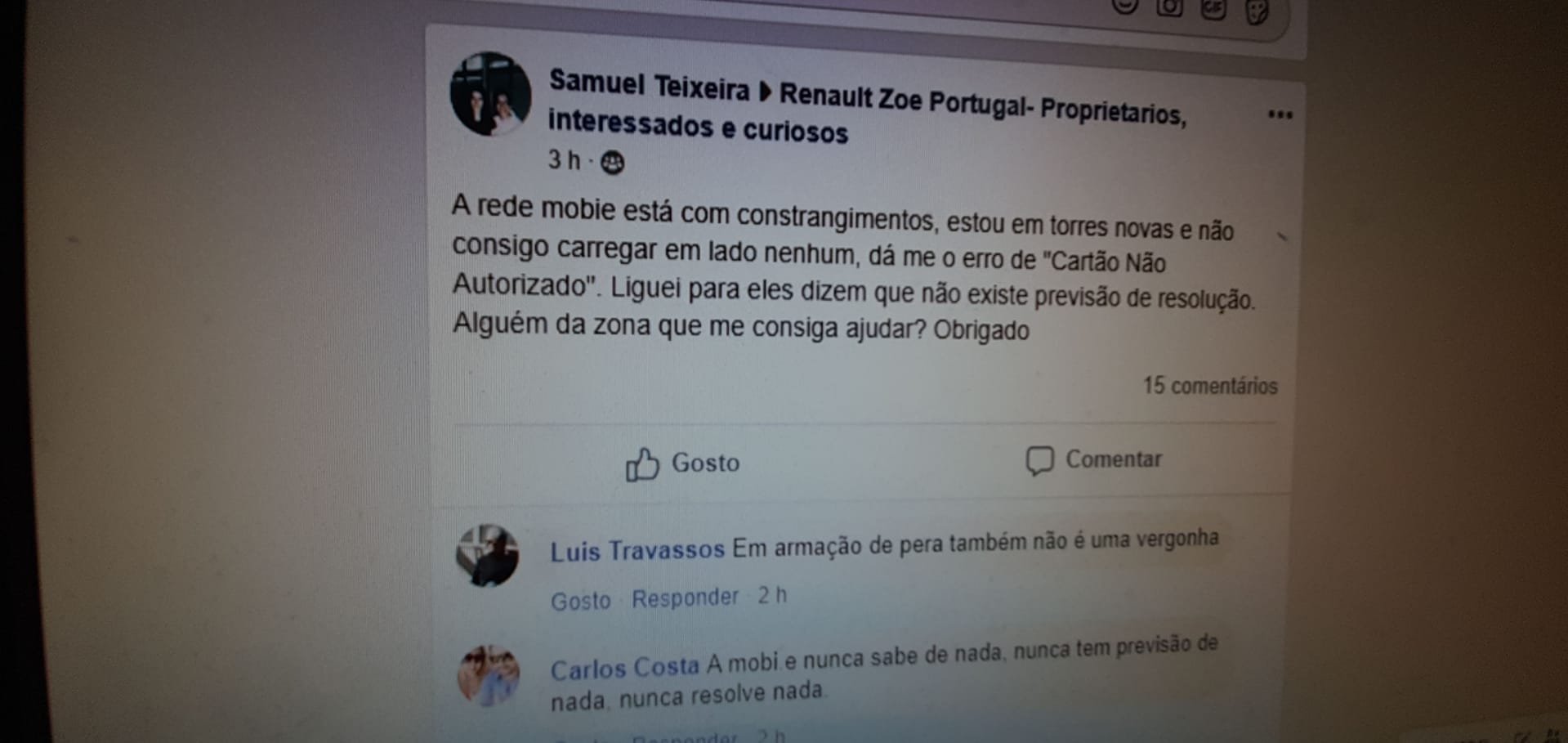
Task: Open Carlos Costa's profile avatar
Action: click(489, 675)
